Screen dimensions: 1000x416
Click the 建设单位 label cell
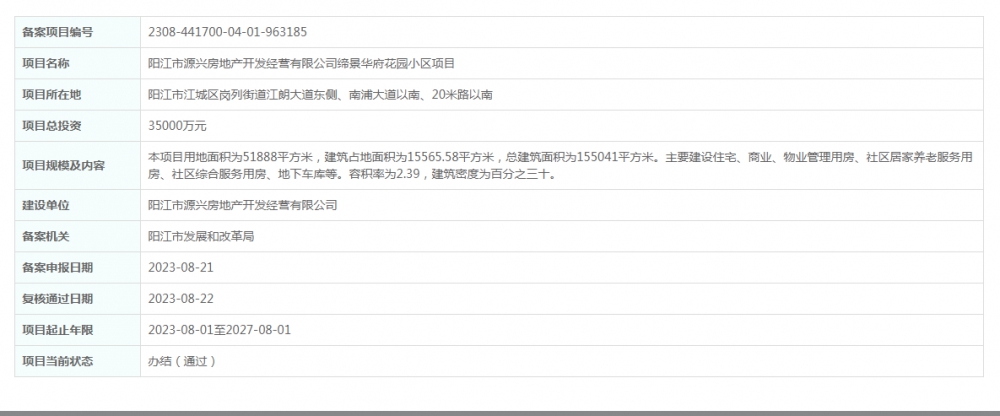(x=77, y=205)
